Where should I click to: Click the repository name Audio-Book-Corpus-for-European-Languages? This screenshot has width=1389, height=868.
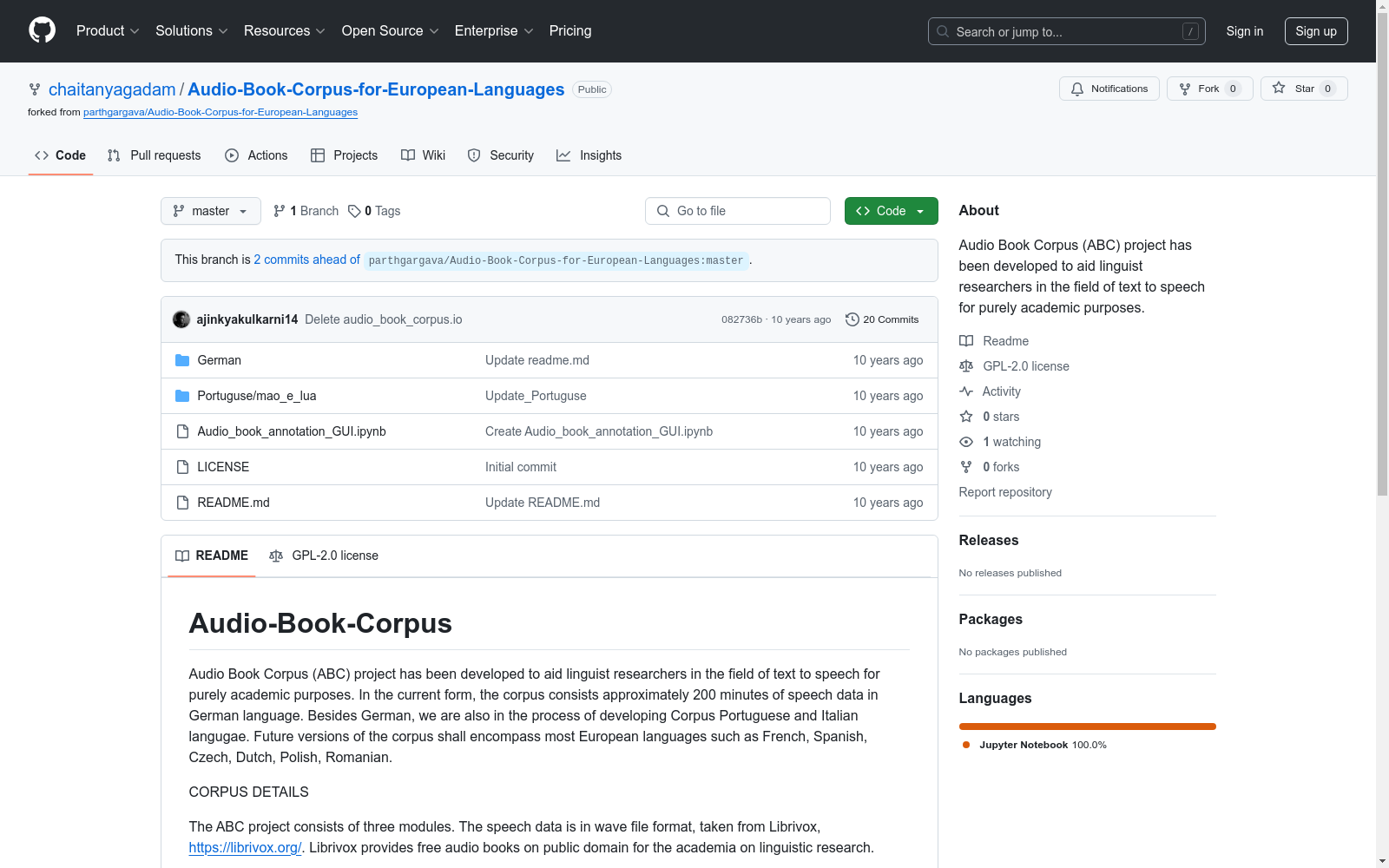coord(376,89)
